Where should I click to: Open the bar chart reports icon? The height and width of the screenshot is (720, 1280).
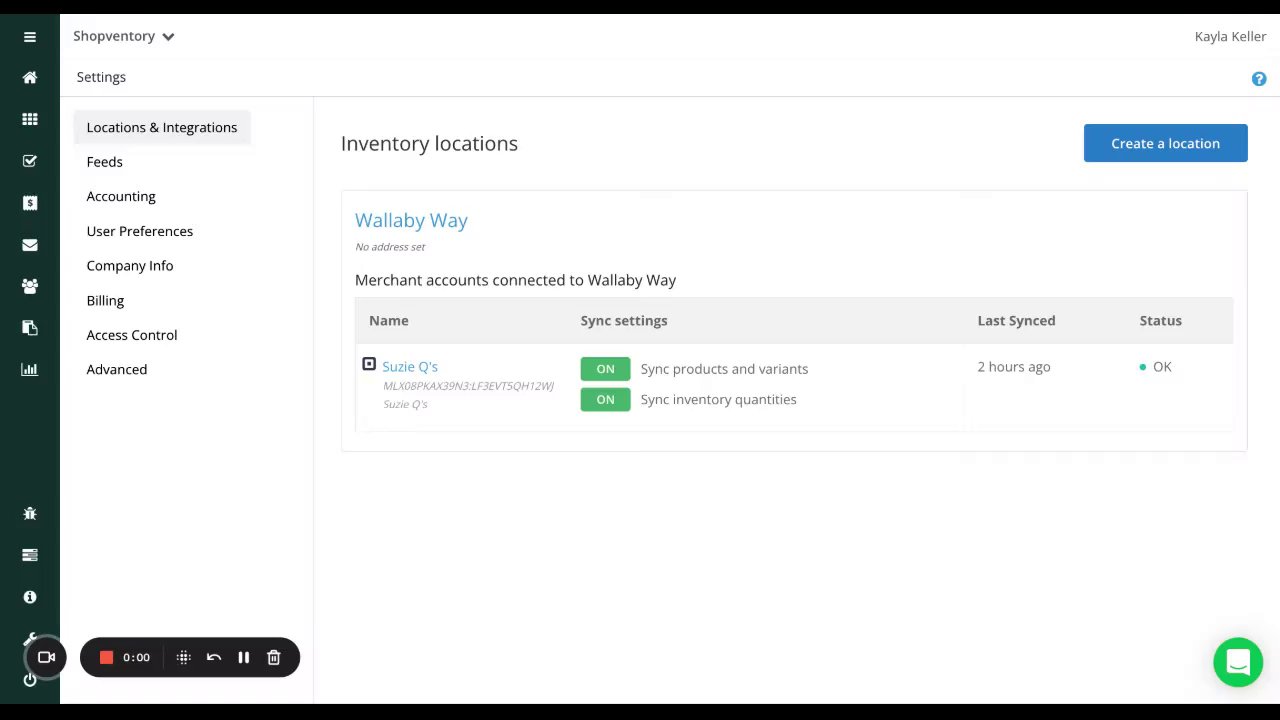30,369
